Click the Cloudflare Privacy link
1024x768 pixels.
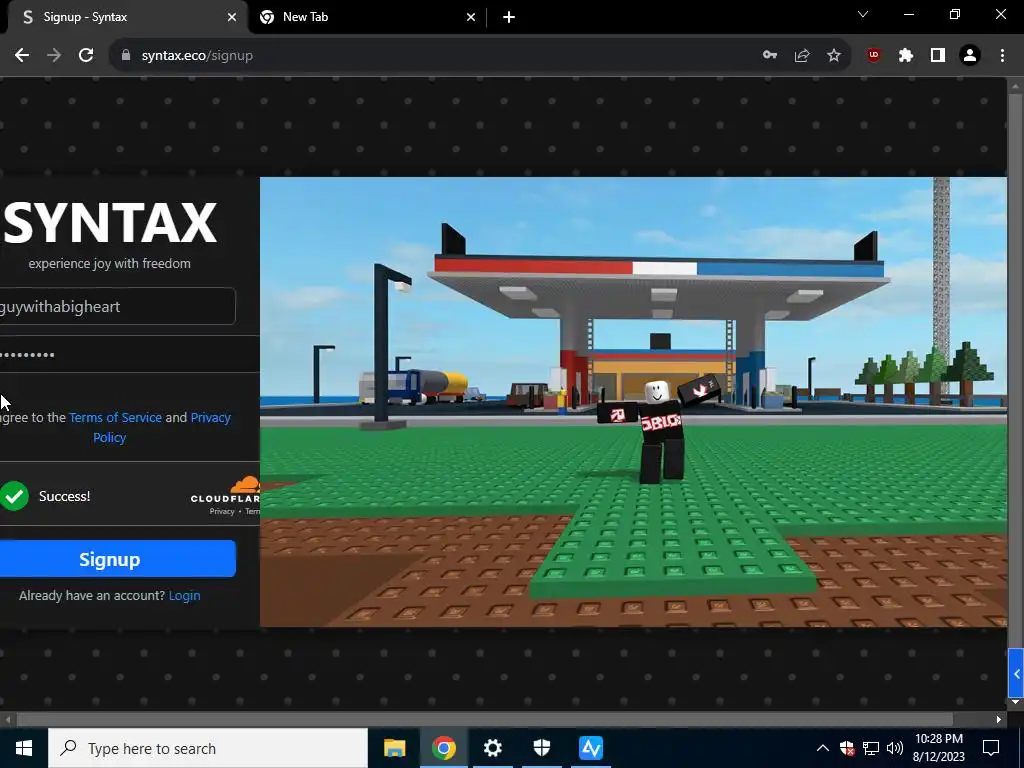pos(222,511)
